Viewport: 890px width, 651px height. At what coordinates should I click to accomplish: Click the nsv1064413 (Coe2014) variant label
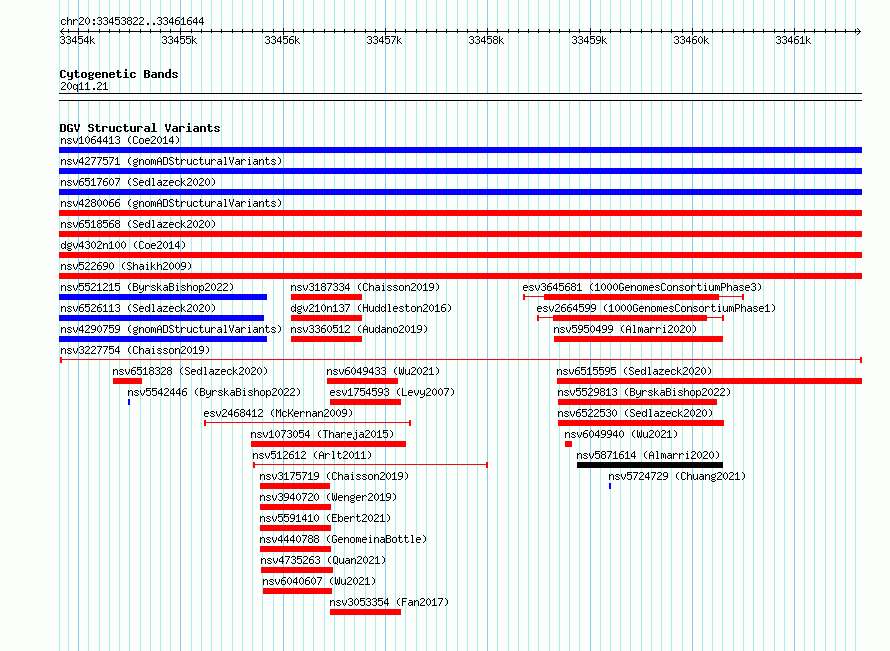[120, 140]
